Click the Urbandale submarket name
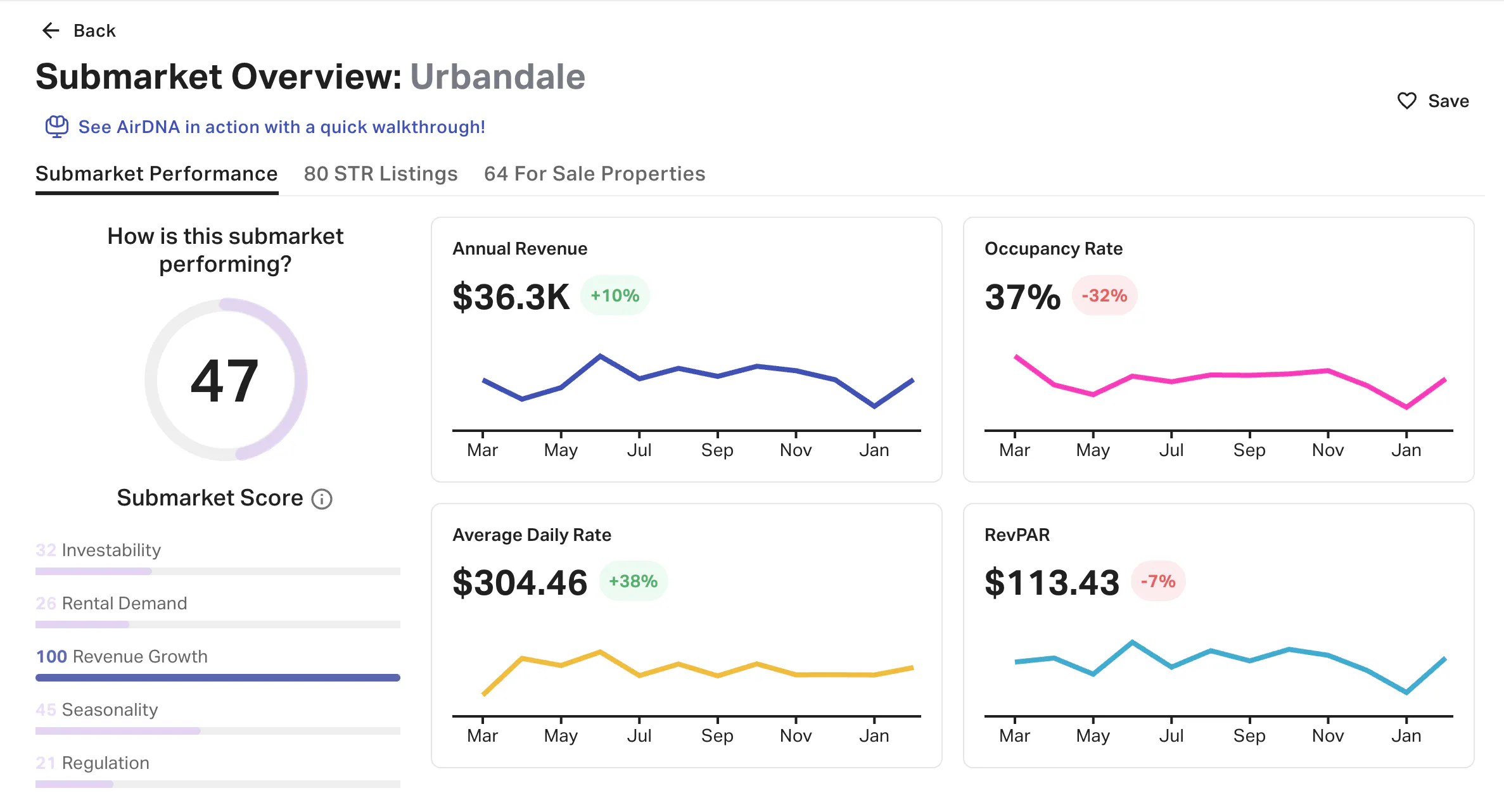1504x812 pixels. pyautogui.click(x=498, y=77)
